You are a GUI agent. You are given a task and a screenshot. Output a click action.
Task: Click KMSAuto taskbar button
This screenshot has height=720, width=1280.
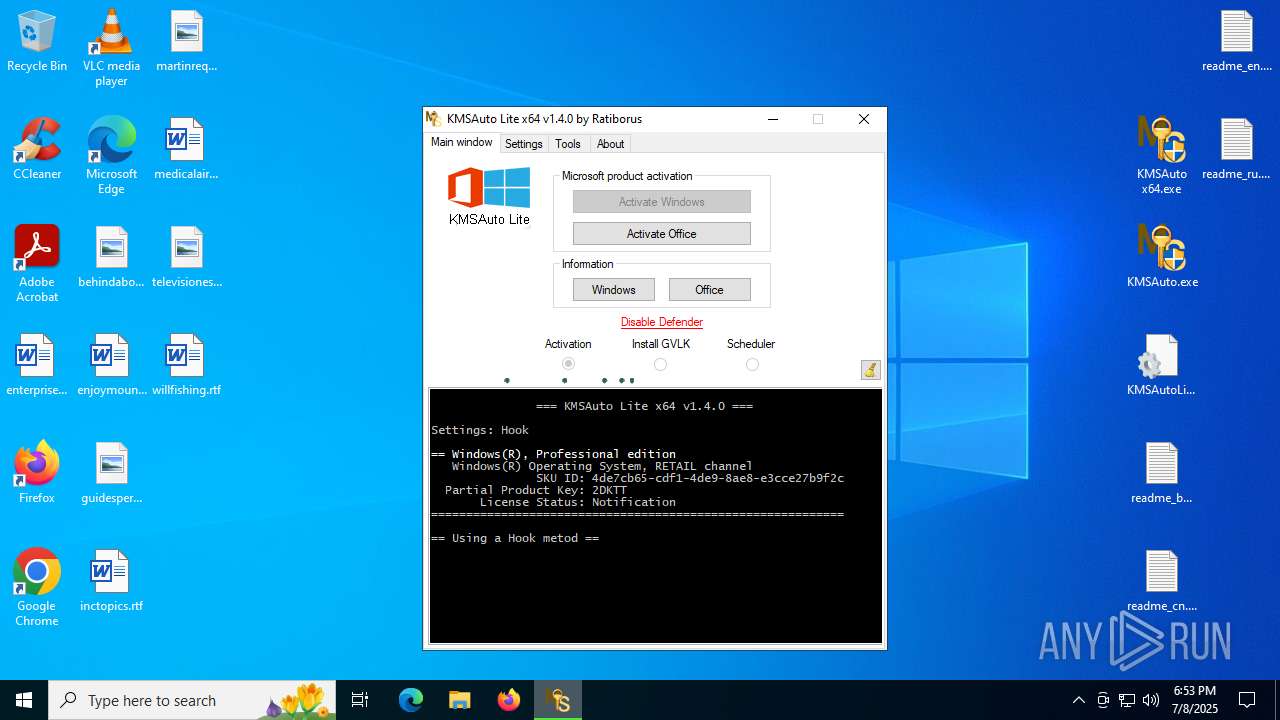click(558, 700)
